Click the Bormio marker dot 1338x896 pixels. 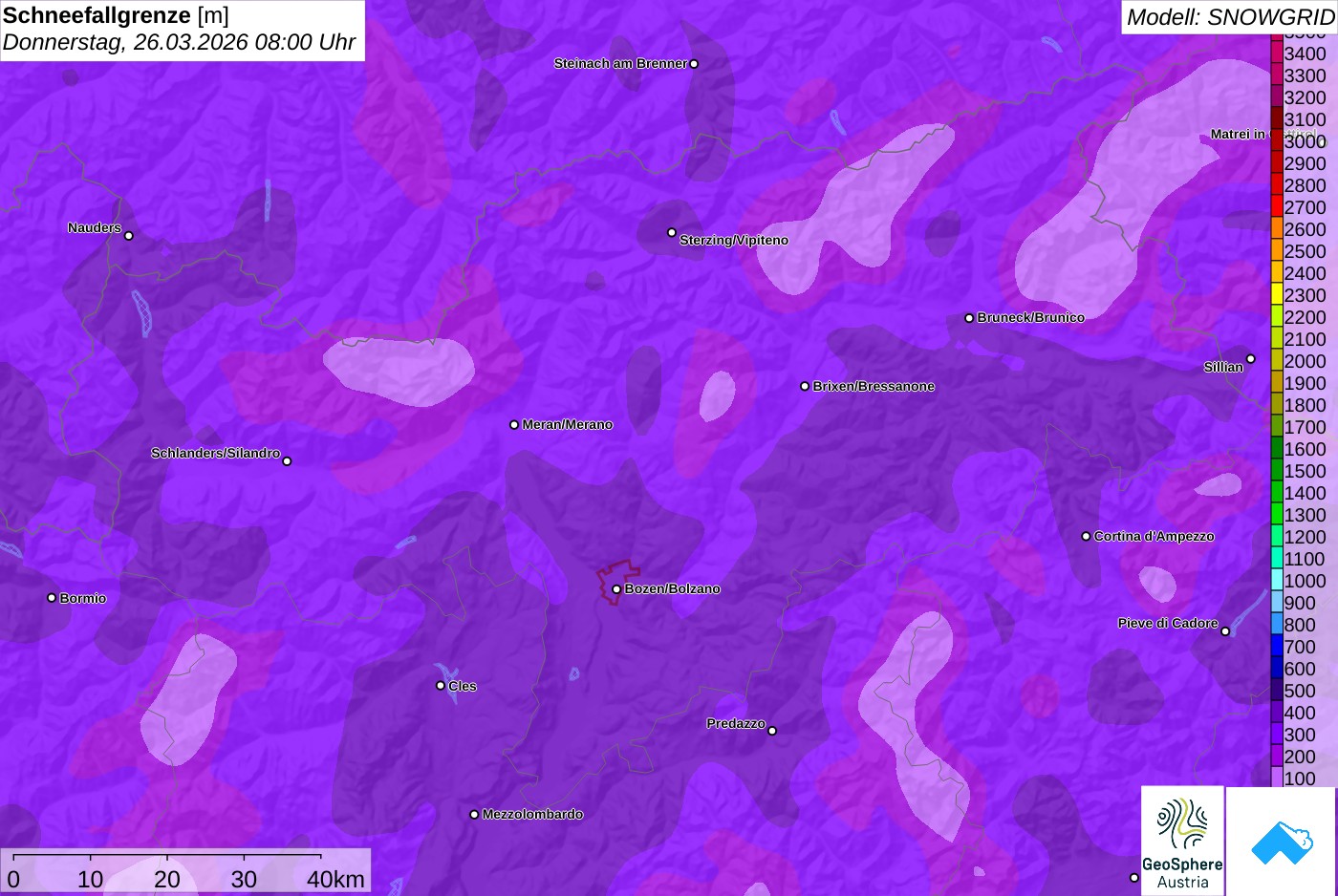point(52,598)
